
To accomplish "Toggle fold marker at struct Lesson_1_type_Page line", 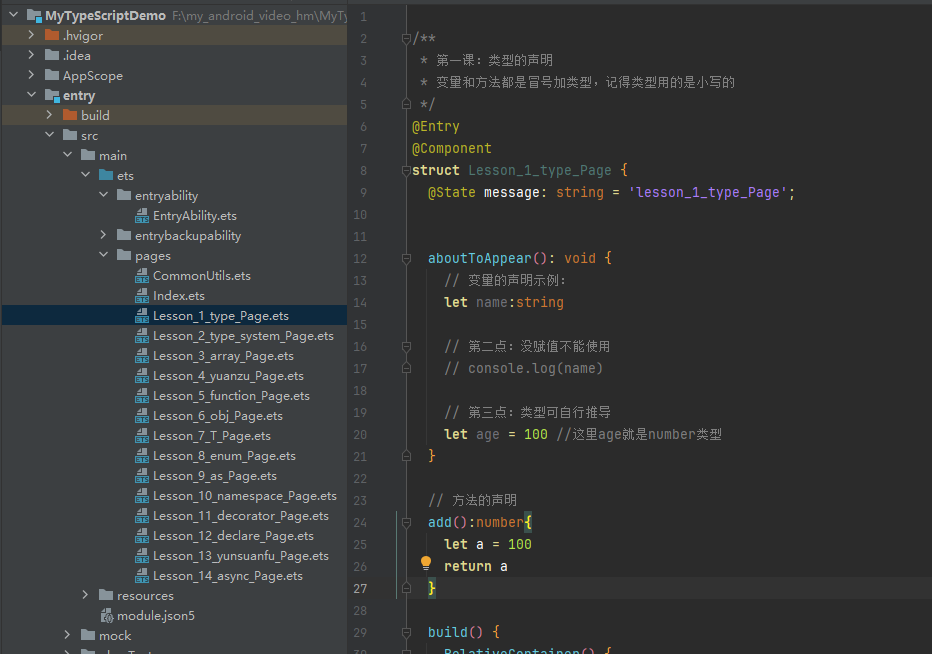I will (407, 171).
